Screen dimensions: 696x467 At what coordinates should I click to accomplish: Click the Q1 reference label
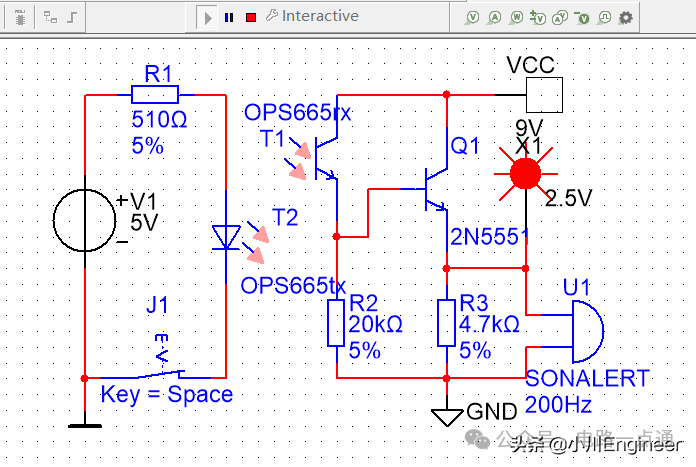click(465, 146)
